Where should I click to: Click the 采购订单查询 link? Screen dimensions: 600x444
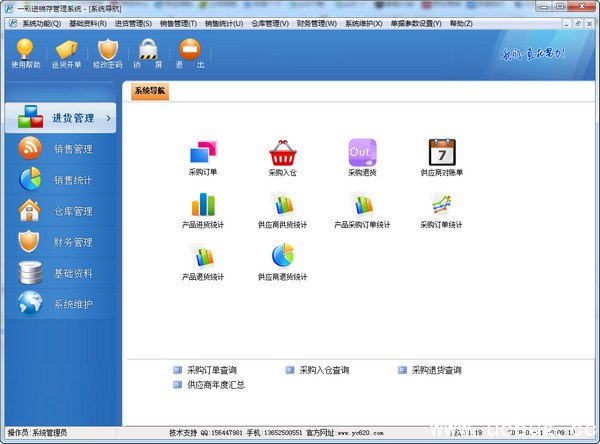point(211,370)
